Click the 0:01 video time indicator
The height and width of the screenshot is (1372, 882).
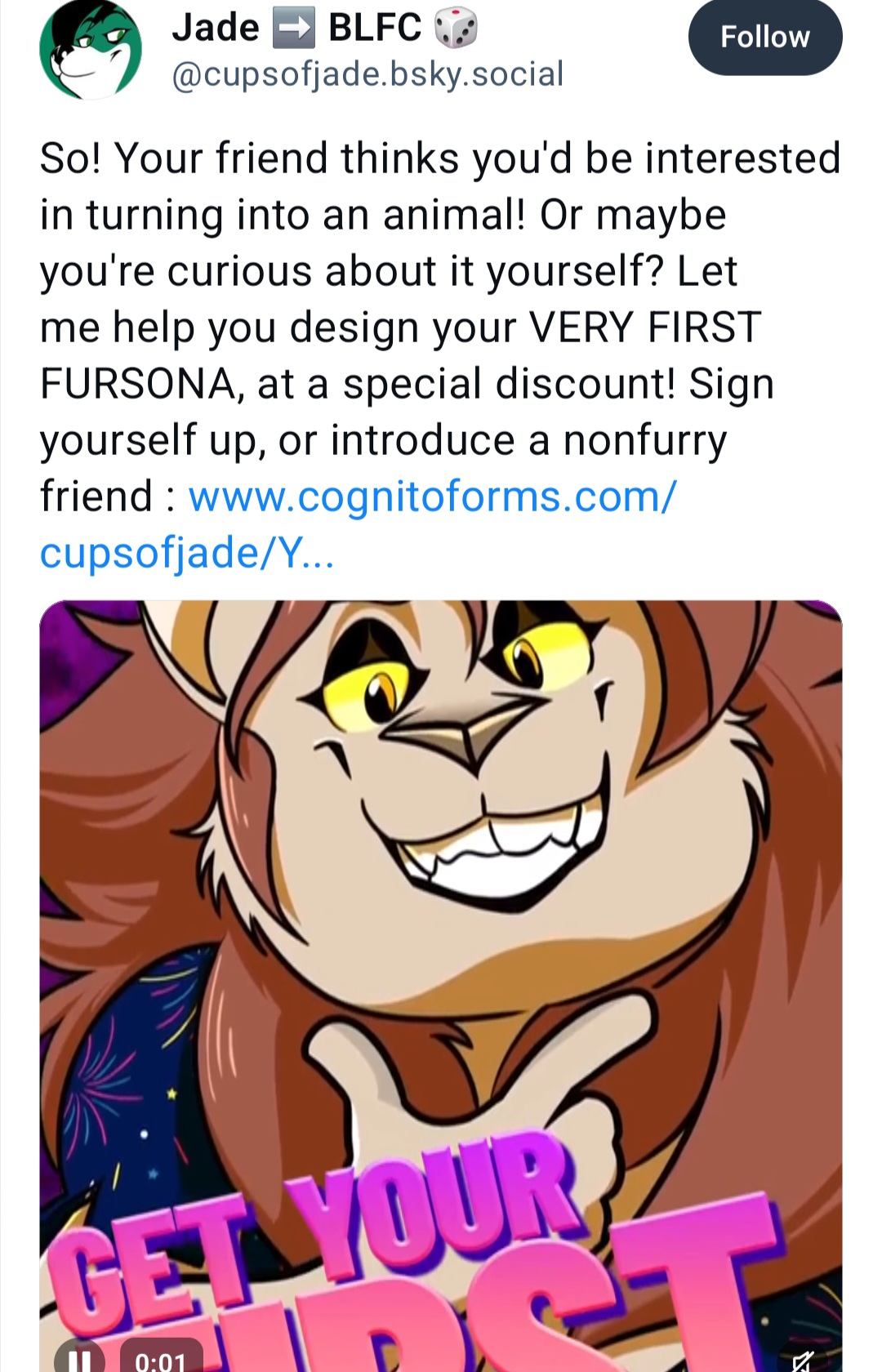161,1358
